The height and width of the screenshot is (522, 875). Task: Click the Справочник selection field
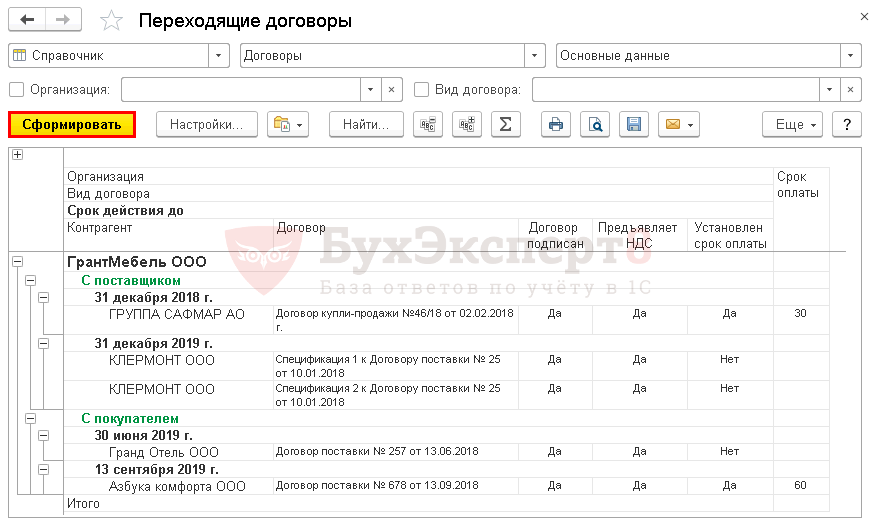tap(109, 56)
